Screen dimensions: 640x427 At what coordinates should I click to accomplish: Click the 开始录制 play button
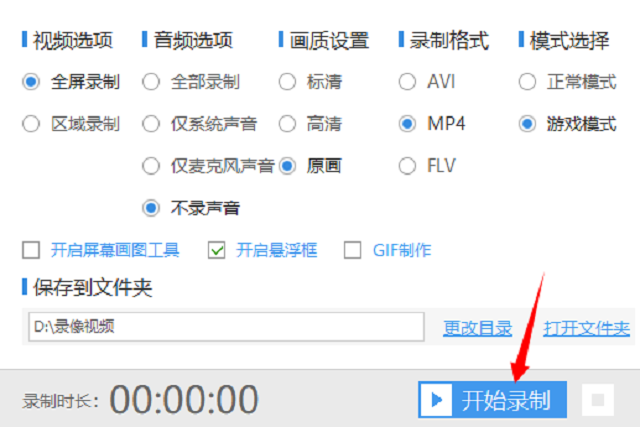point(492,399)
